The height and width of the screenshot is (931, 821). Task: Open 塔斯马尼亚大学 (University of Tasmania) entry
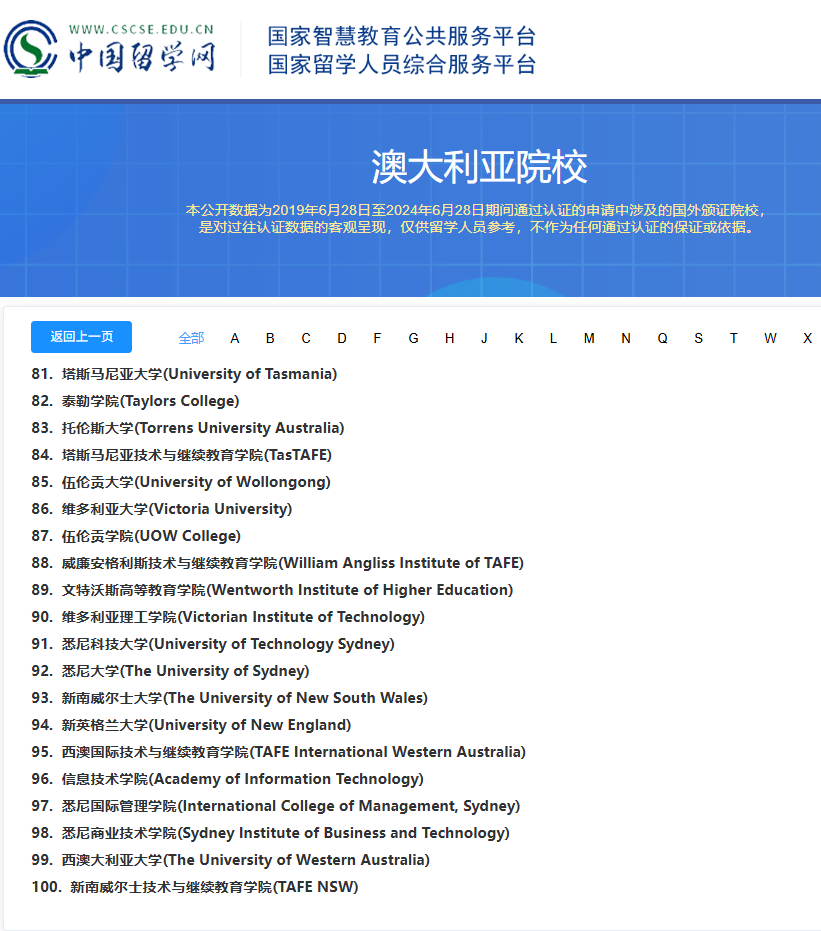(184, 374)
